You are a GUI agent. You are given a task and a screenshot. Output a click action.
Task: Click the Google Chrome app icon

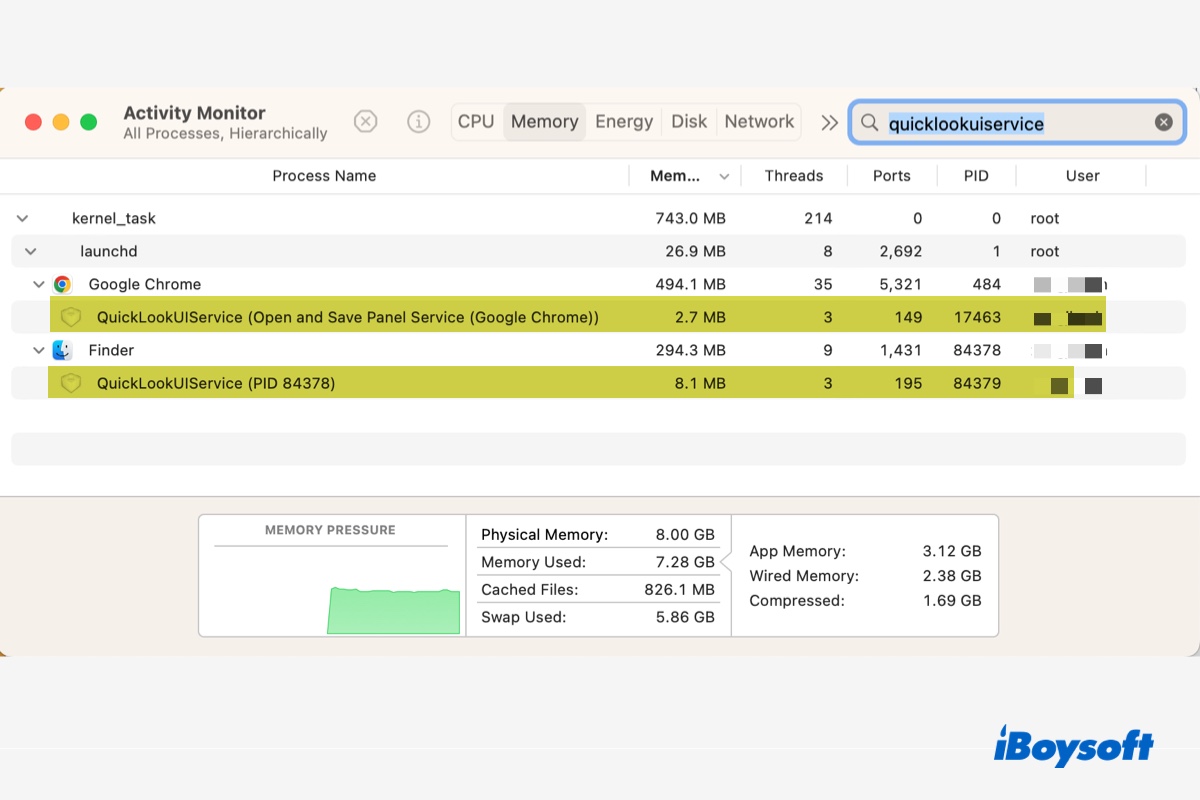click(63, 284)
